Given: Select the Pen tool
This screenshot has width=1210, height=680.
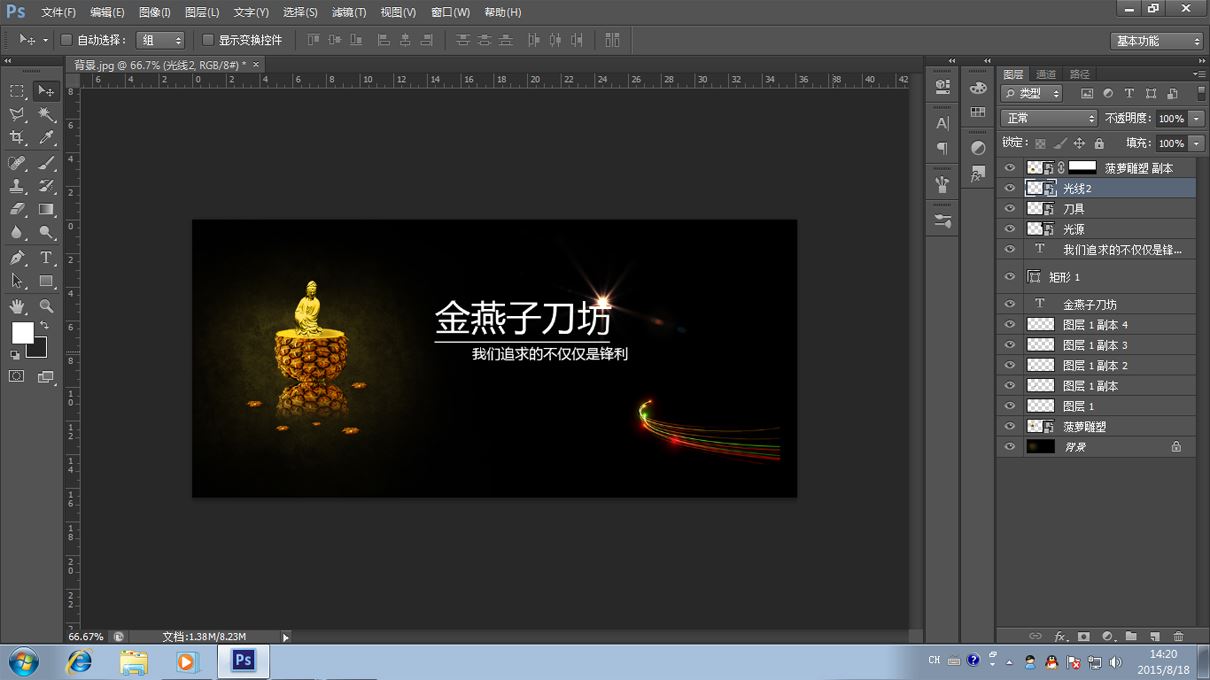Looking at the screenshot, I should (x=17, y=258).
